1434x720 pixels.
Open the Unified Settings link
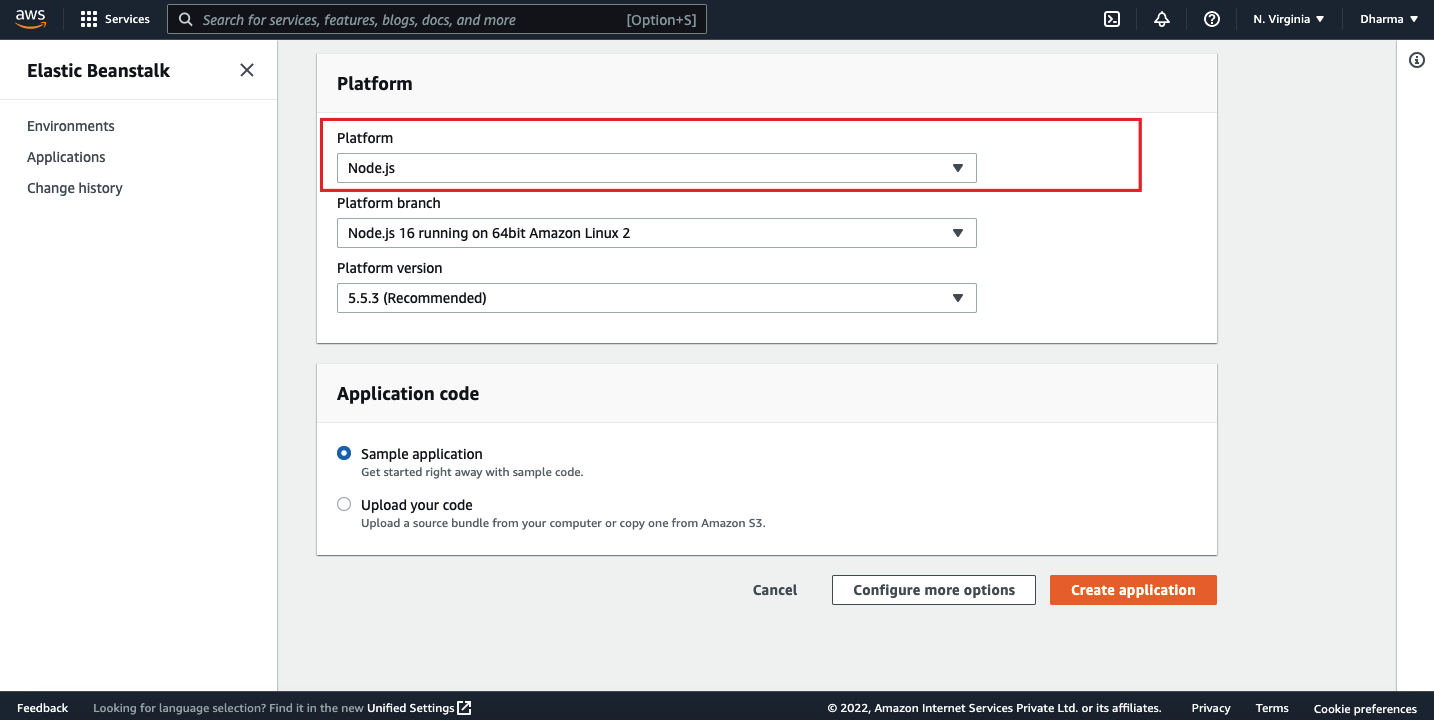pyautogui.click(x=411, y=708)
